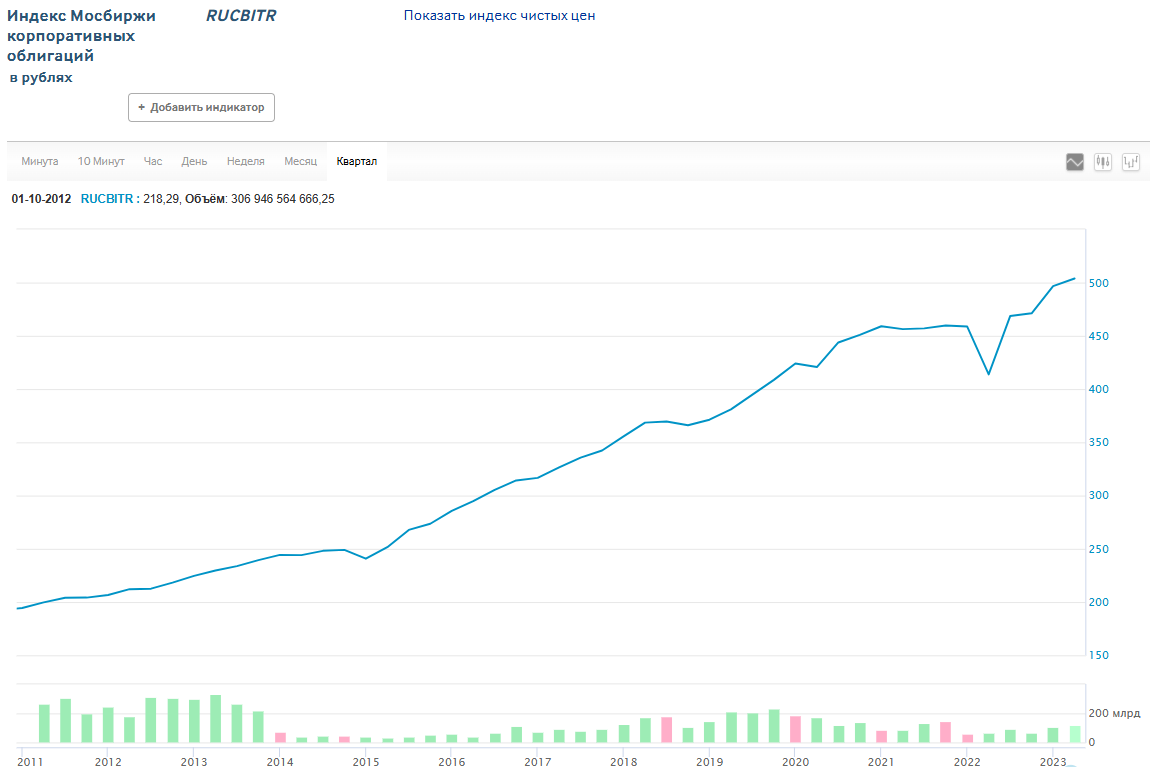The width and height of the screenshot is (1160, 767).
Task: Click the 'Добавить индикатор' button
Action: [x=201, y=107]
